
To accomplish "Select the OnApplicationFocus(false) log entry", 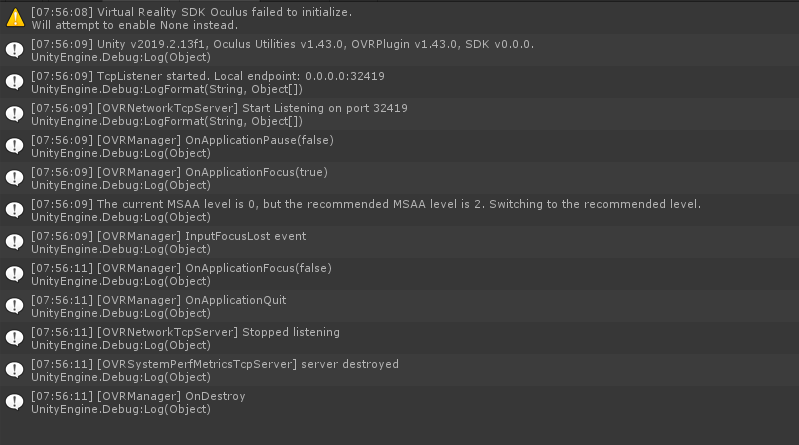I will pyautogui.click(x=400, y=274).
